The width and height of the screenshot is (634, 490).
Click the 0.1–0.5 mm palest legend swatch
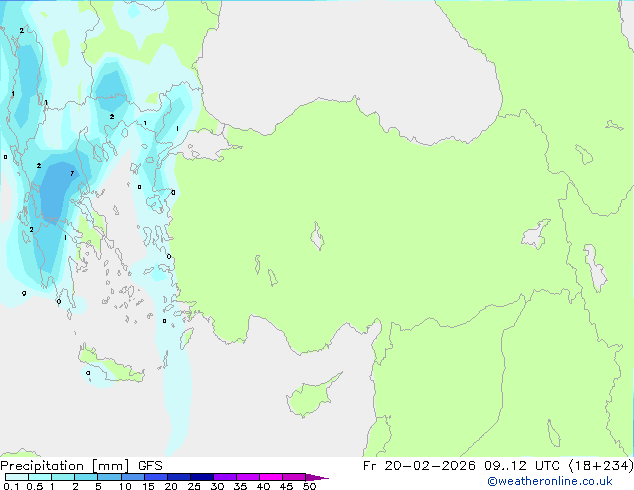(x=17, y=477)
